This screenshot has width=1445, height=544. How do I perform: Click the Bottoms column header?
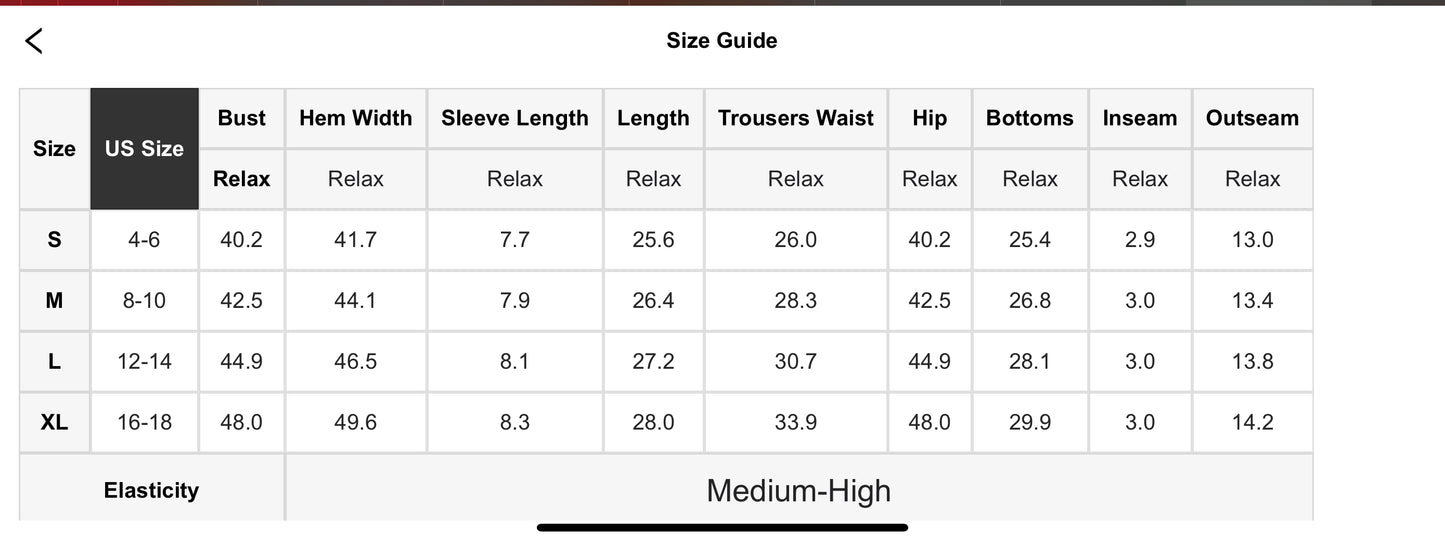pos(1029,118)
